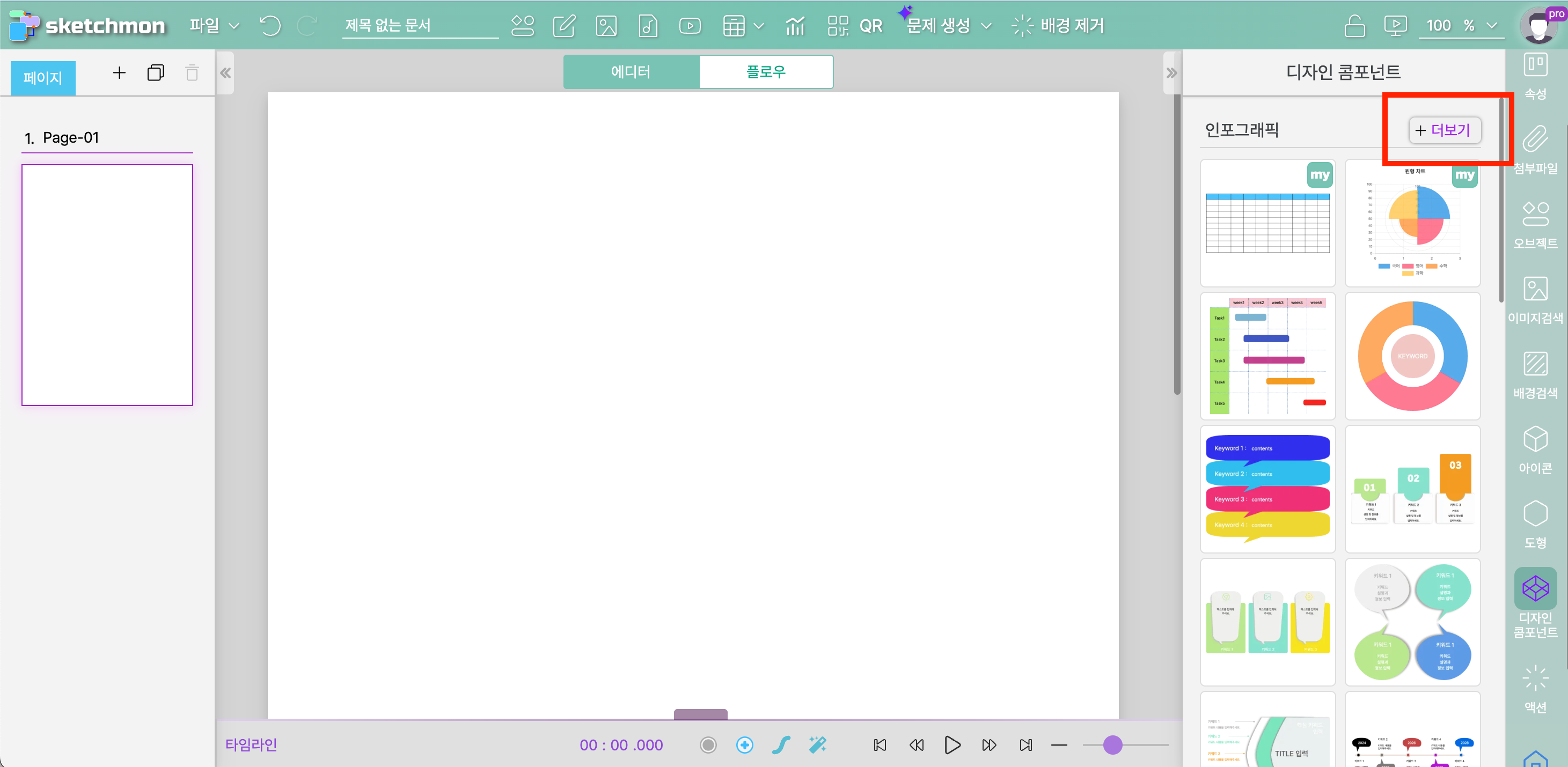Open the chart tool icon
The width and height of the screenshot is (1568, 767).
(795, 26)
